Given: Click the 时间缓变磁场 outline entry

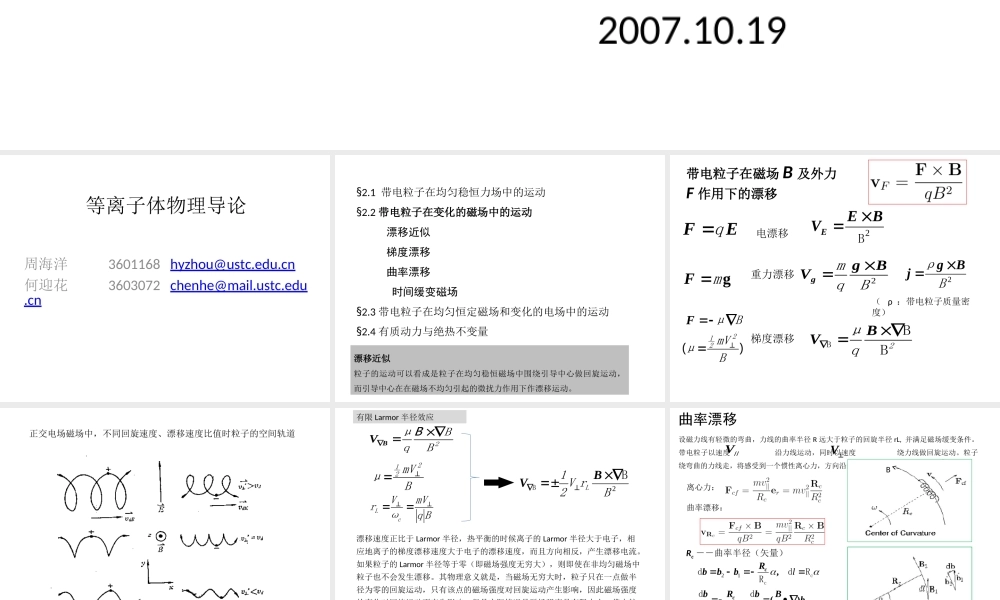Looking at the screenshot, I should pyautogui.click(x=425, y=291).
